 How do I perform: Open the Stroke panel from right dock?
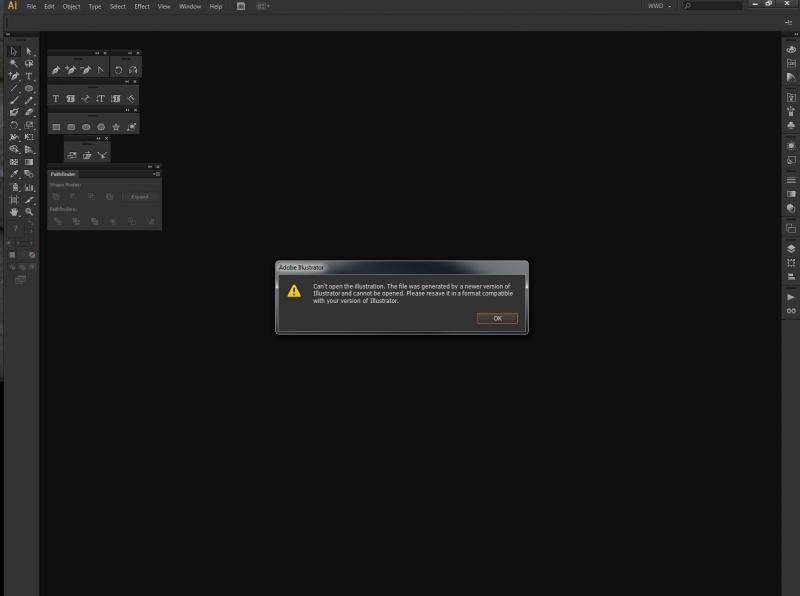click(x=791, y=180)
